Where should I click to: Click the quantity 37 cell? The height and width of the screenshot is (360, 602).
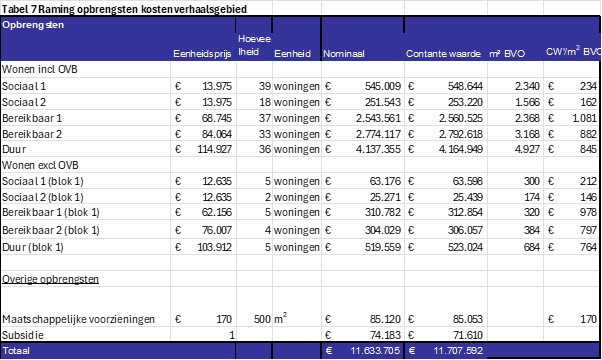coord(265,118)
